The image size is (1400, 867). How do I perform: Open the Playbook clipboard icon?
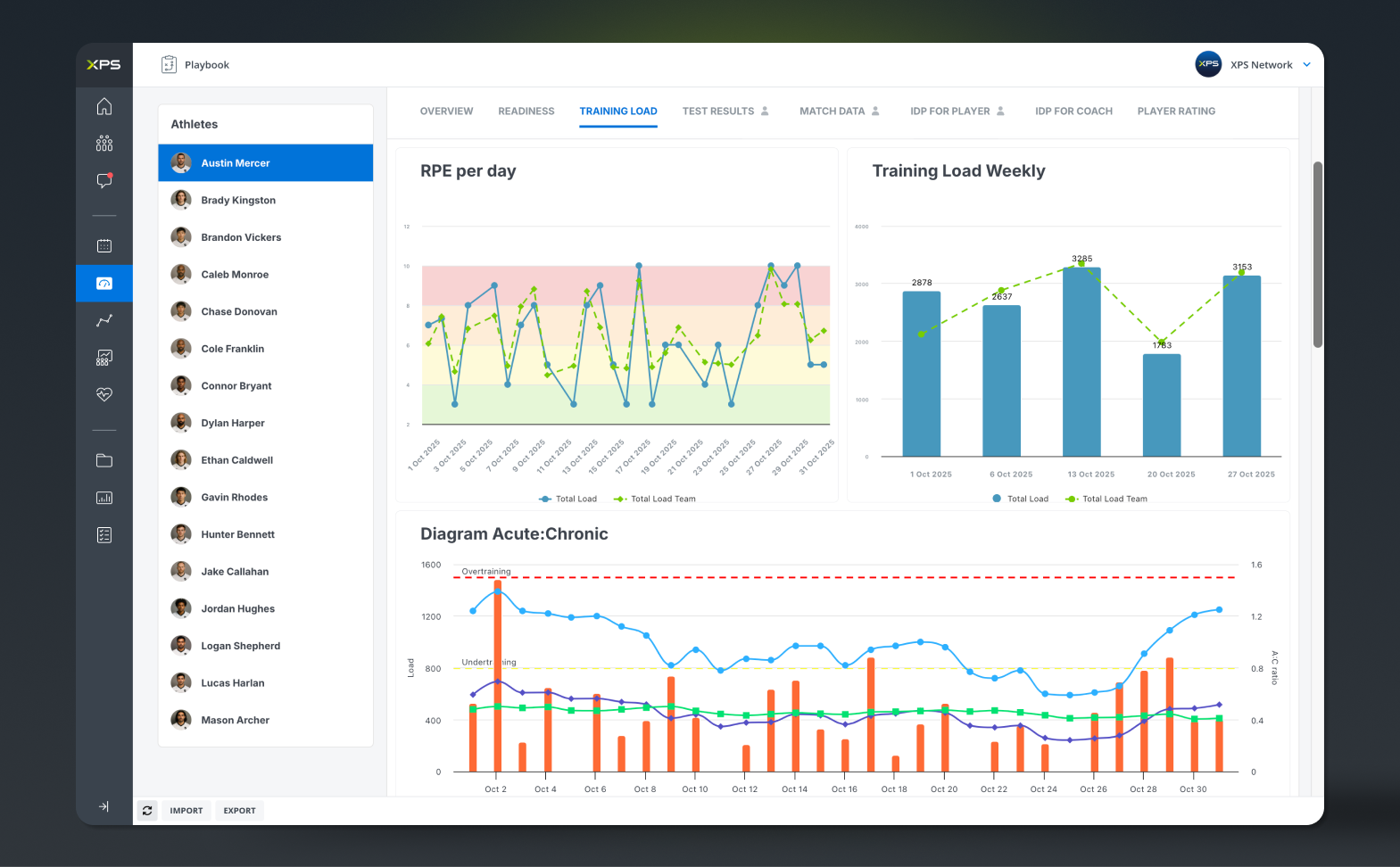(169, 64)
